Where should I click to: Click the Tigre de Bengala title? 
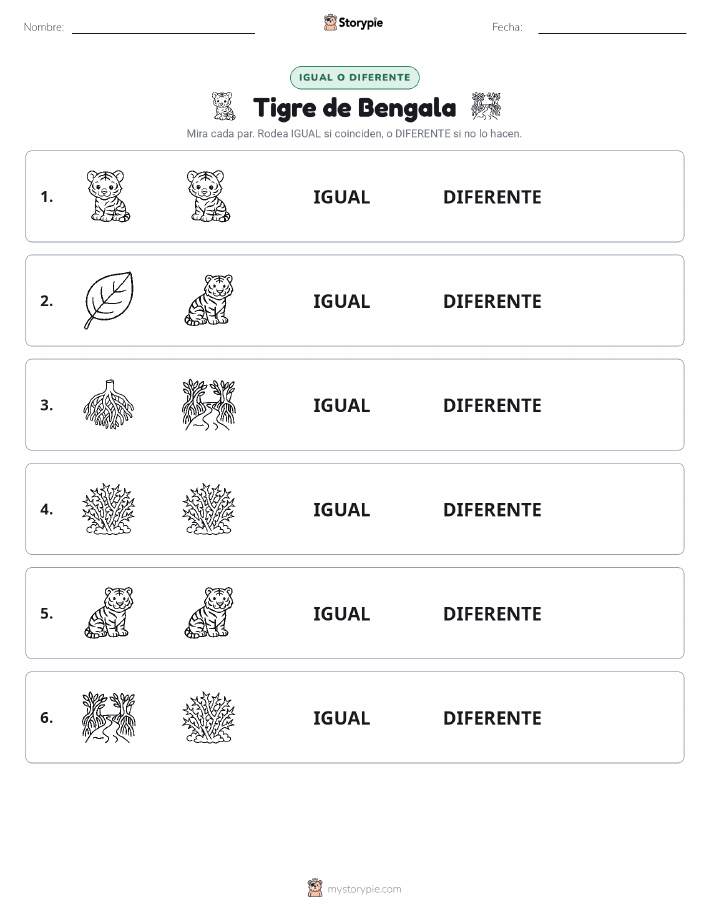pyautogui.click(x=354, y=108)
